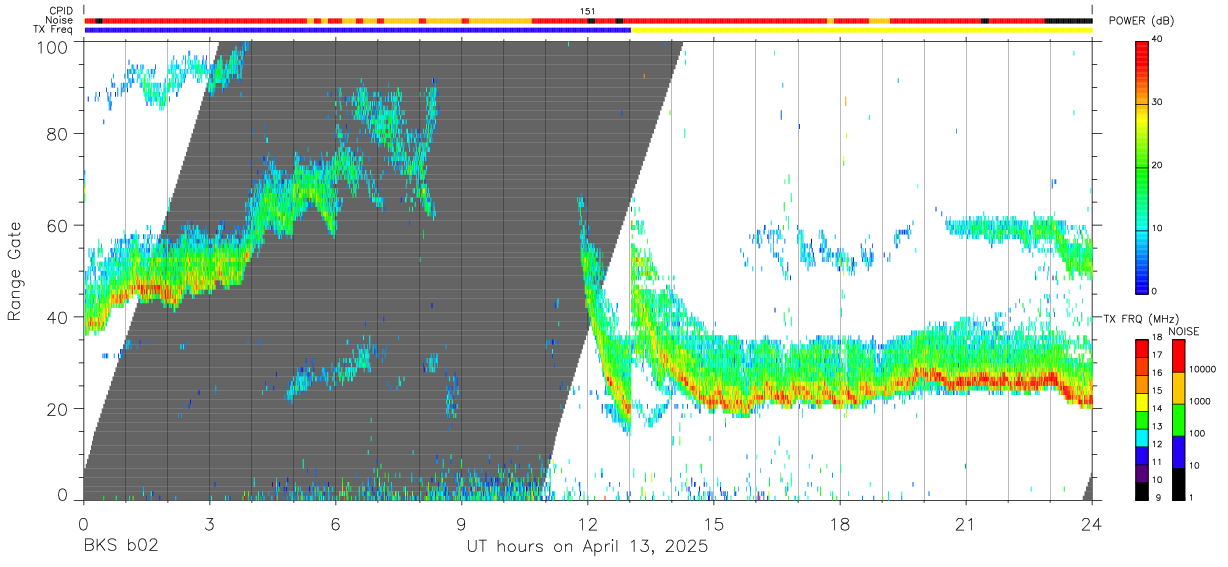Click the BKS b02 radar beam label
The width and height of the screenshot is (1228, 567).
[121, 547]
